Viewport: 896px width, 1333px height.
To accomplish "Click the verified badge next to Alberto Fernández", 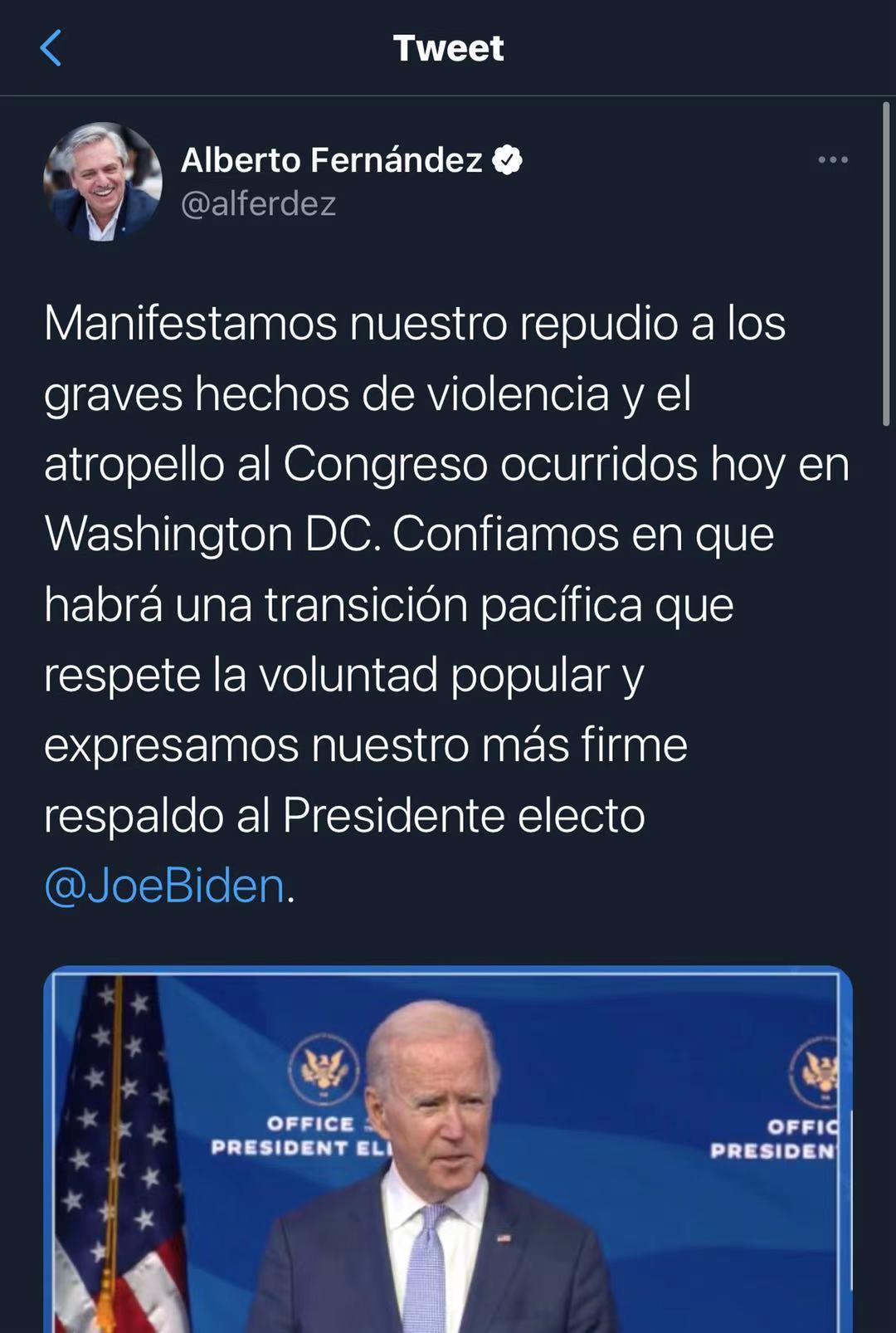I will (x=508, y=159).
